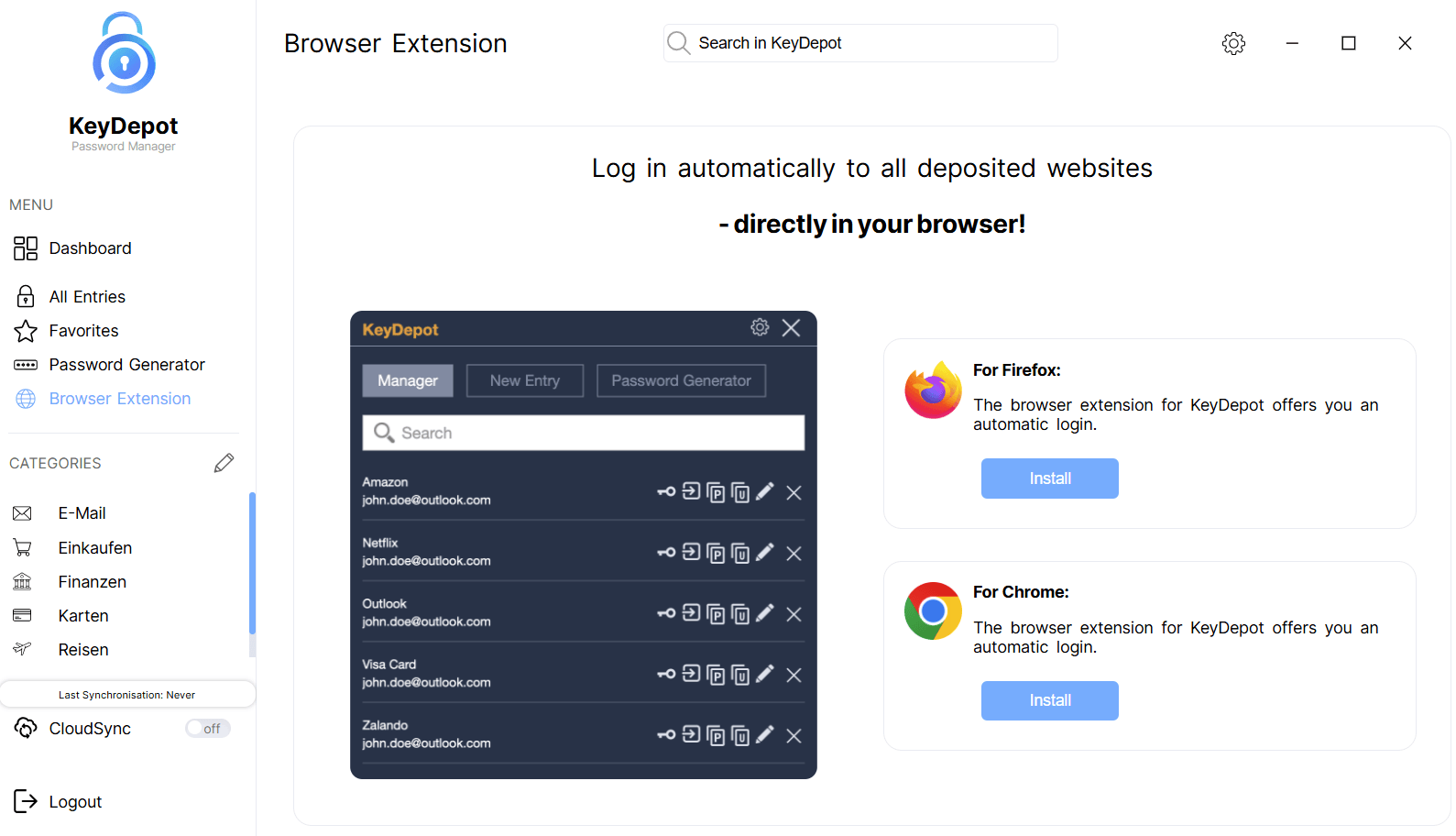Select the E-Mail category

(82, 513)
